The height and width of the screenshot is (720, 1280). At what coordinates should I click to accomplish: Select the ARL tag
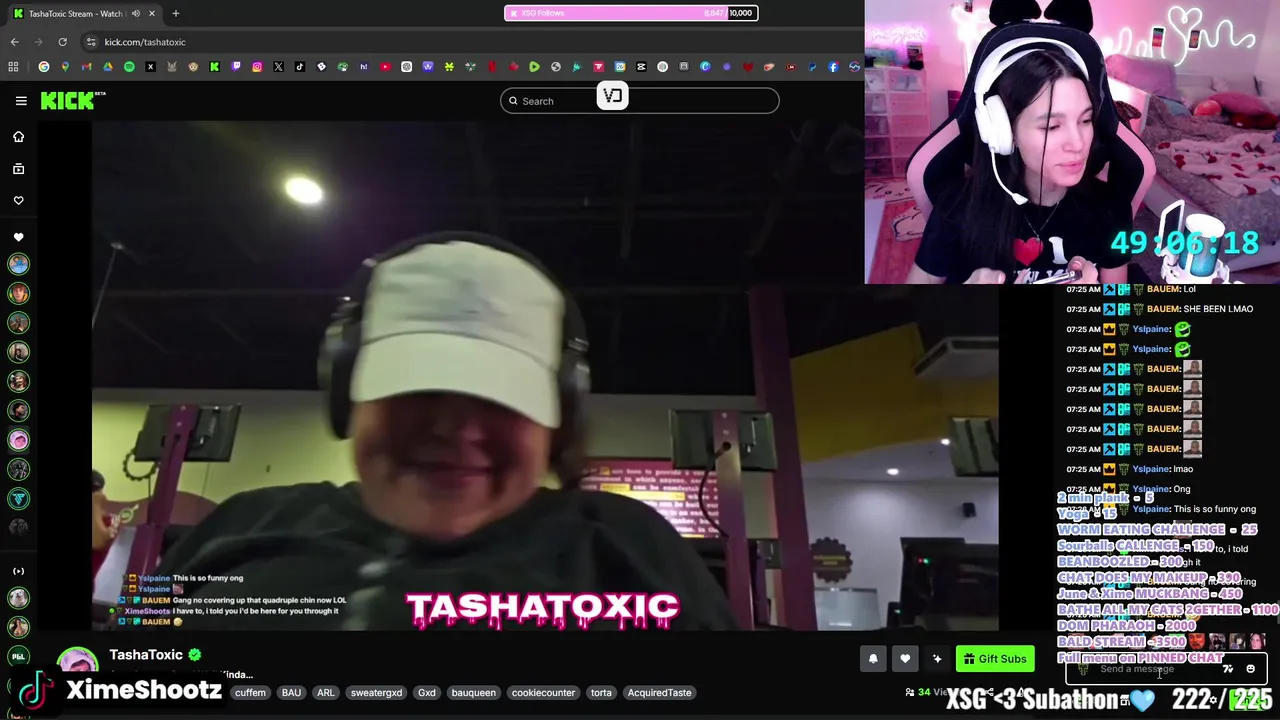coord(326,692)
